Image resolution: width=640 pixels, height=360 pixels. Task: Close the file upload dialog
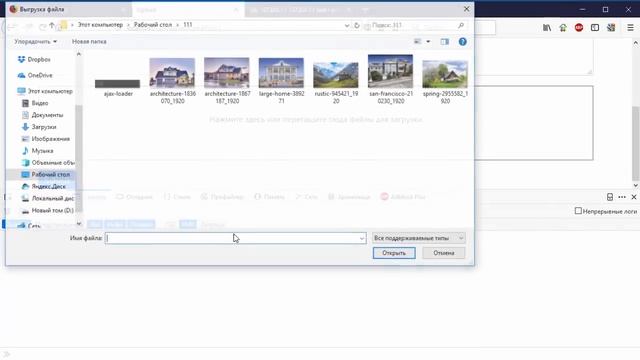point(466,9)
